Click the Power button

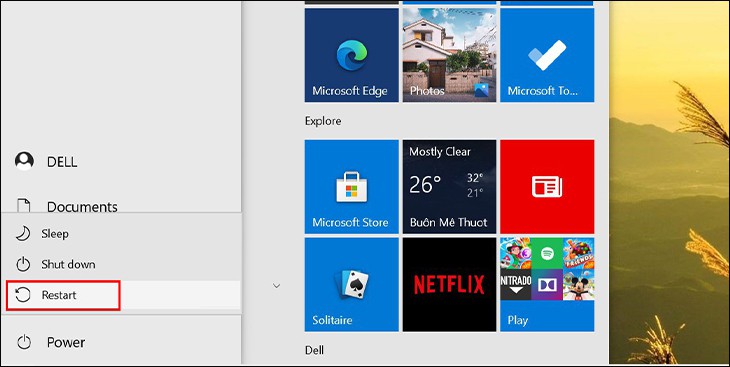(x=121, y=342)
